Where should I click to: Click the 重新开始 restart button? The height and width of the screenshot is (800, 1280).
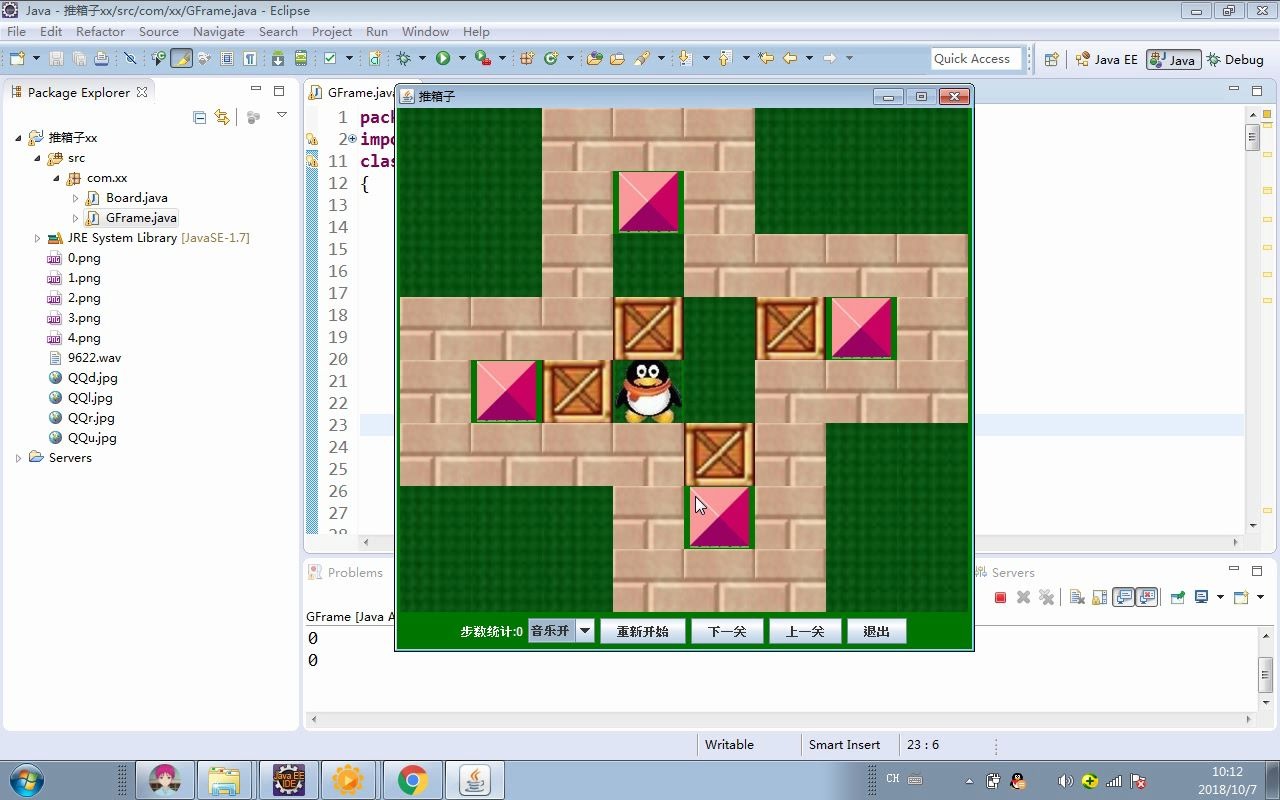coord(642,631)
